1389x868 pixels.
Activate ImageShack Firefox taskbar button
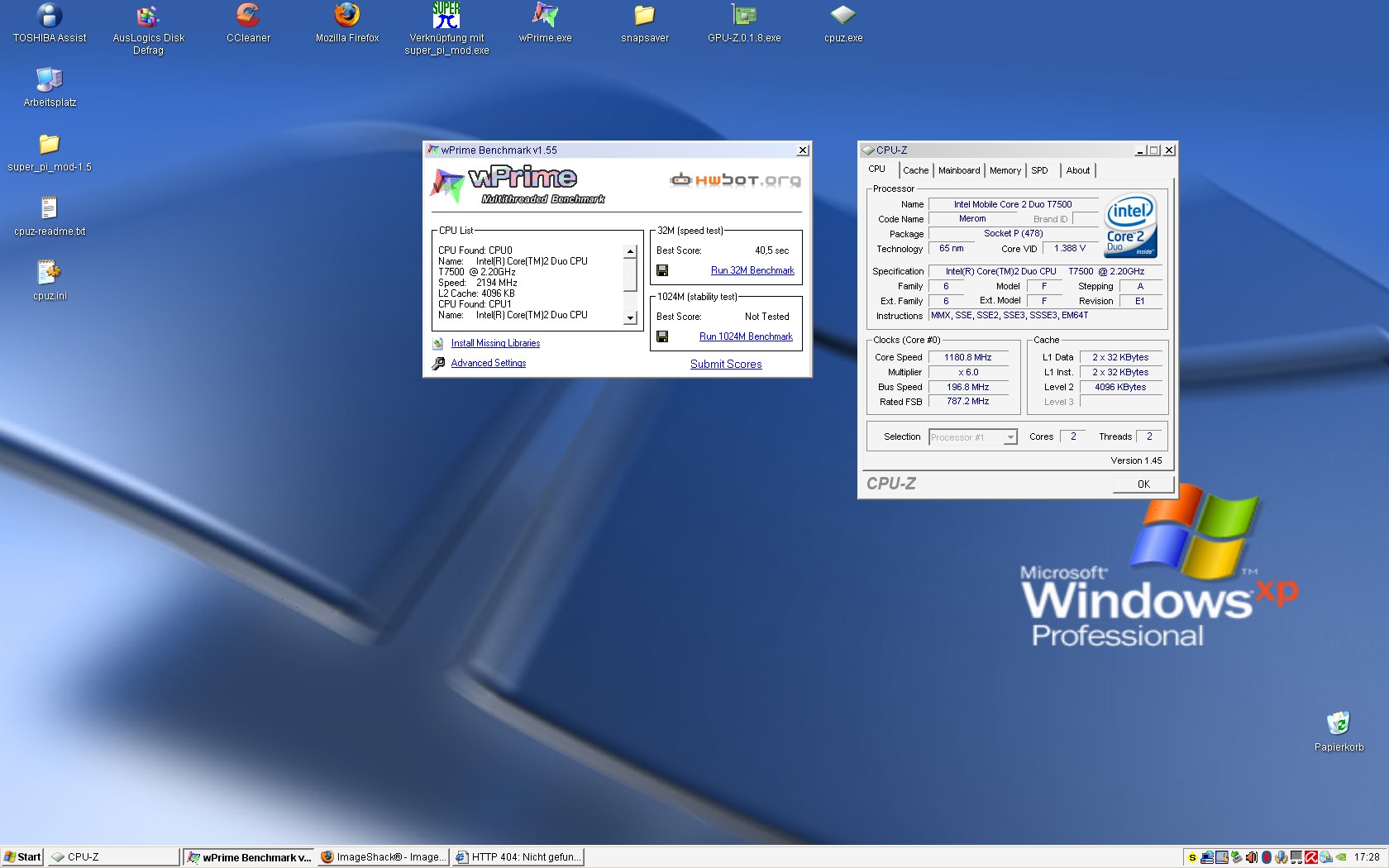tap(383, 857)
